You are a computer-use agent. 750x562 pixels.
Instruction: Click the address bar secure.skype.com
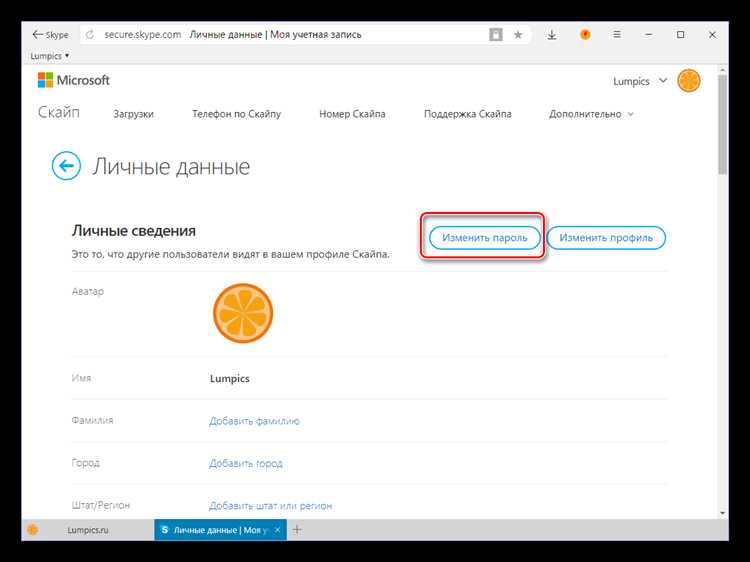click(143, 34)
